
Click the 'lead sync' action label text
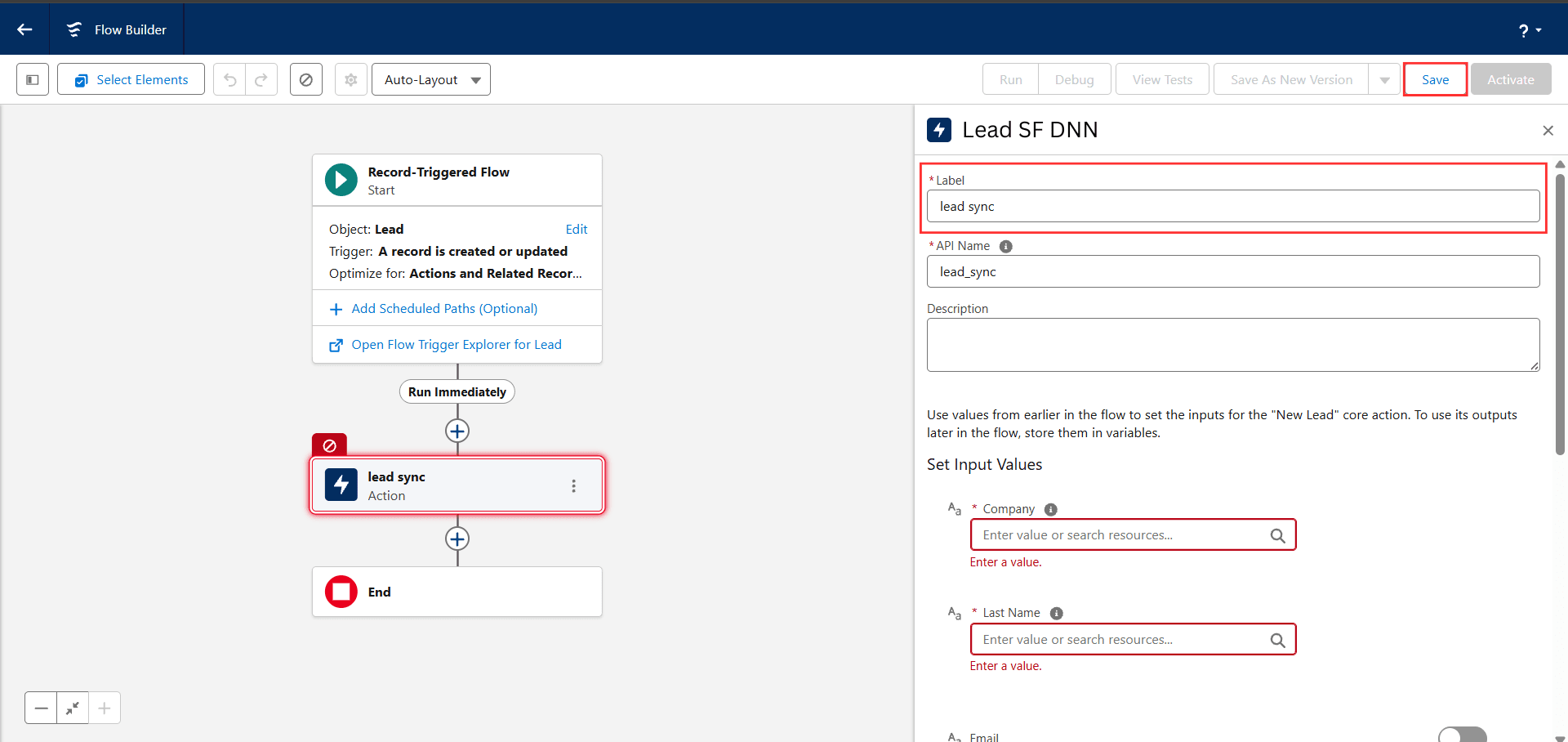point(396,477)
